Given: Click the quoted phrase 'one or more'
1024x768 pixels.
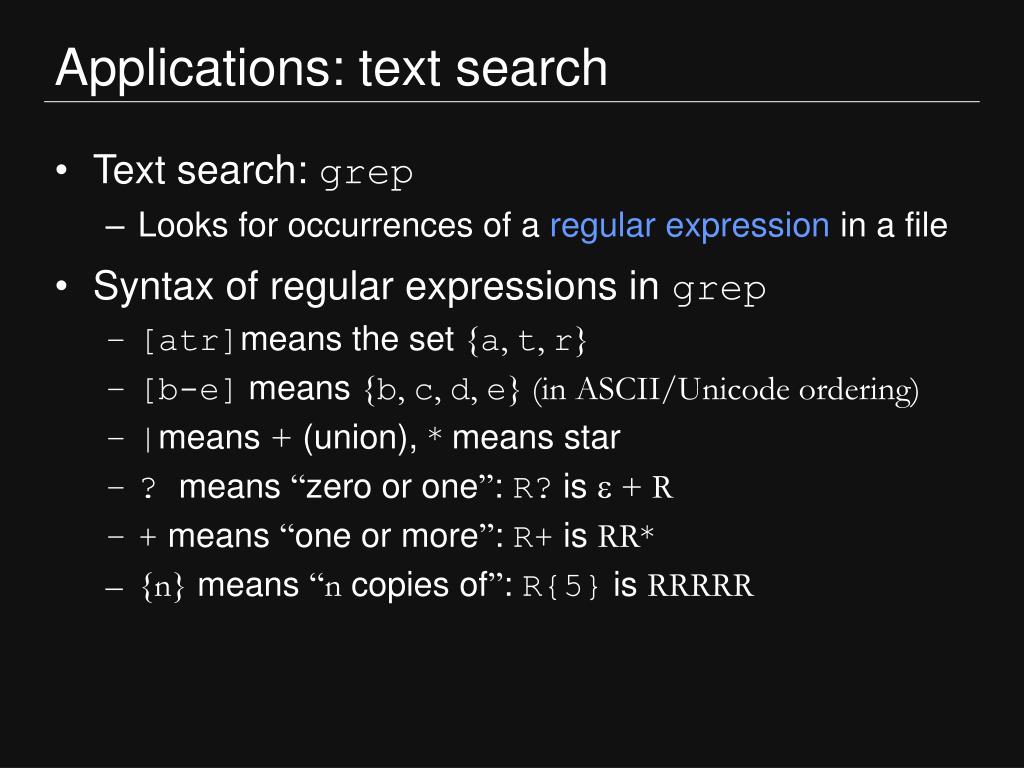Looking at the screenshot, I should [x=386, y=537].
